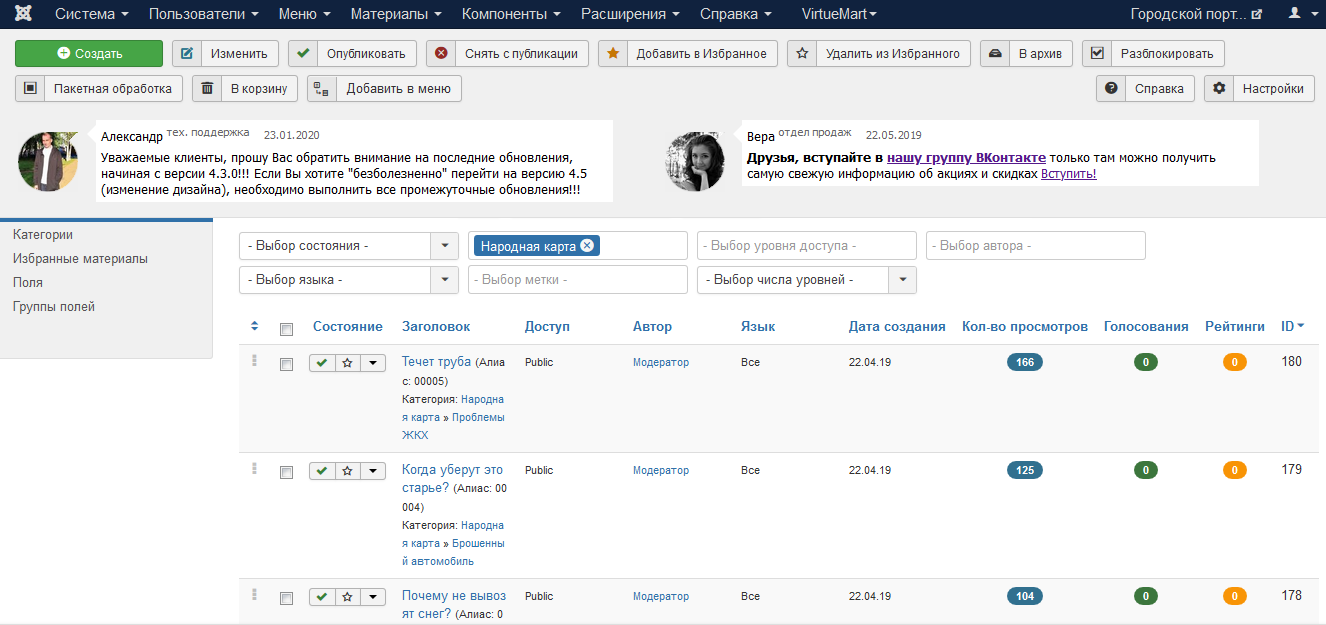Screen dimensions: 1326x625
Task: Select checkbox for "Когда уберут это старье?"
Action: pos(287,472)
